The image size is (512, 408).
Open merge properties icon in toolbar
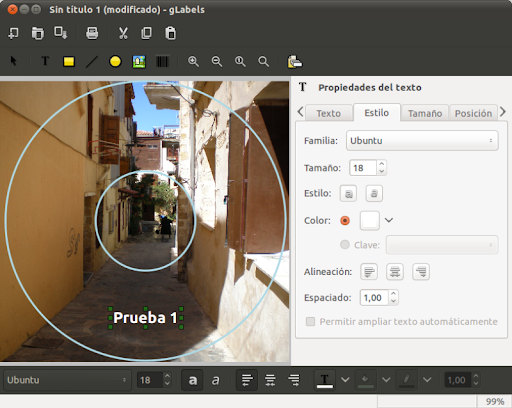295,62
